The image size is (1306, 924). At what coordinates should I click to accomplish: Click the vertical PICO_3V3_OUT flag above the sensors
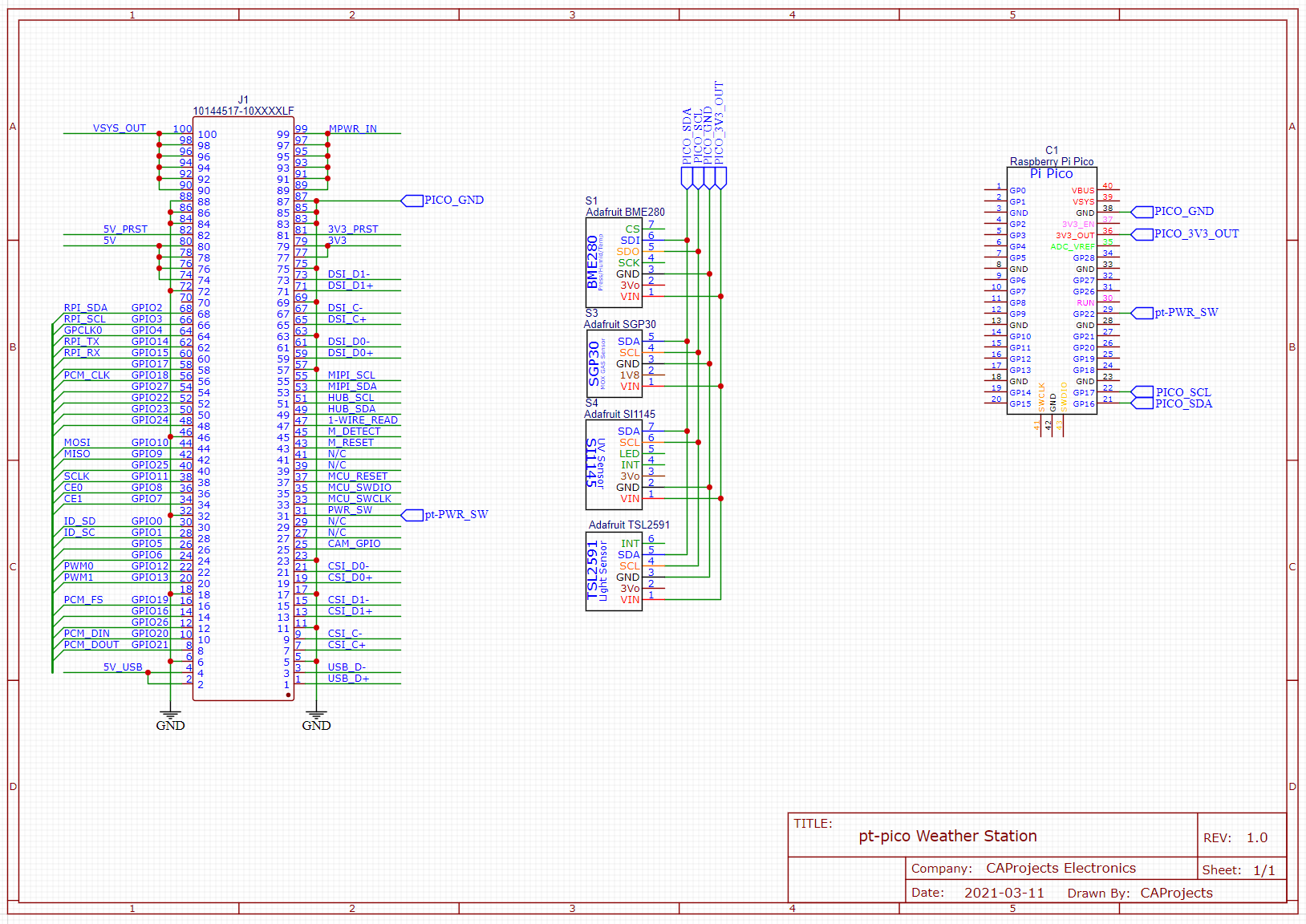pyautogui.click(x=720, y=136)
